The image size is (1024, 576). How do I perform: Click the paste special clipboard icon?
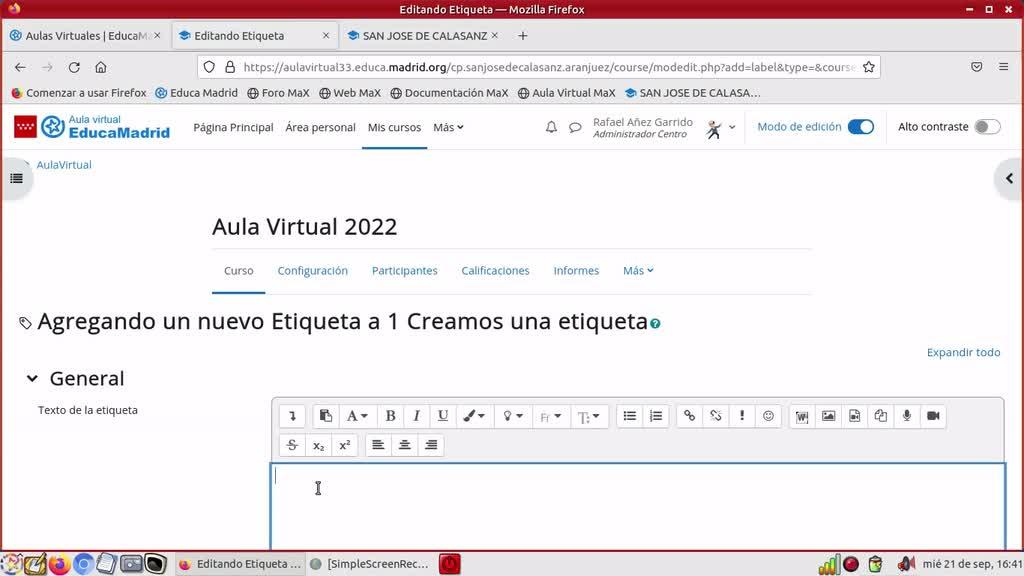point(325,416)
